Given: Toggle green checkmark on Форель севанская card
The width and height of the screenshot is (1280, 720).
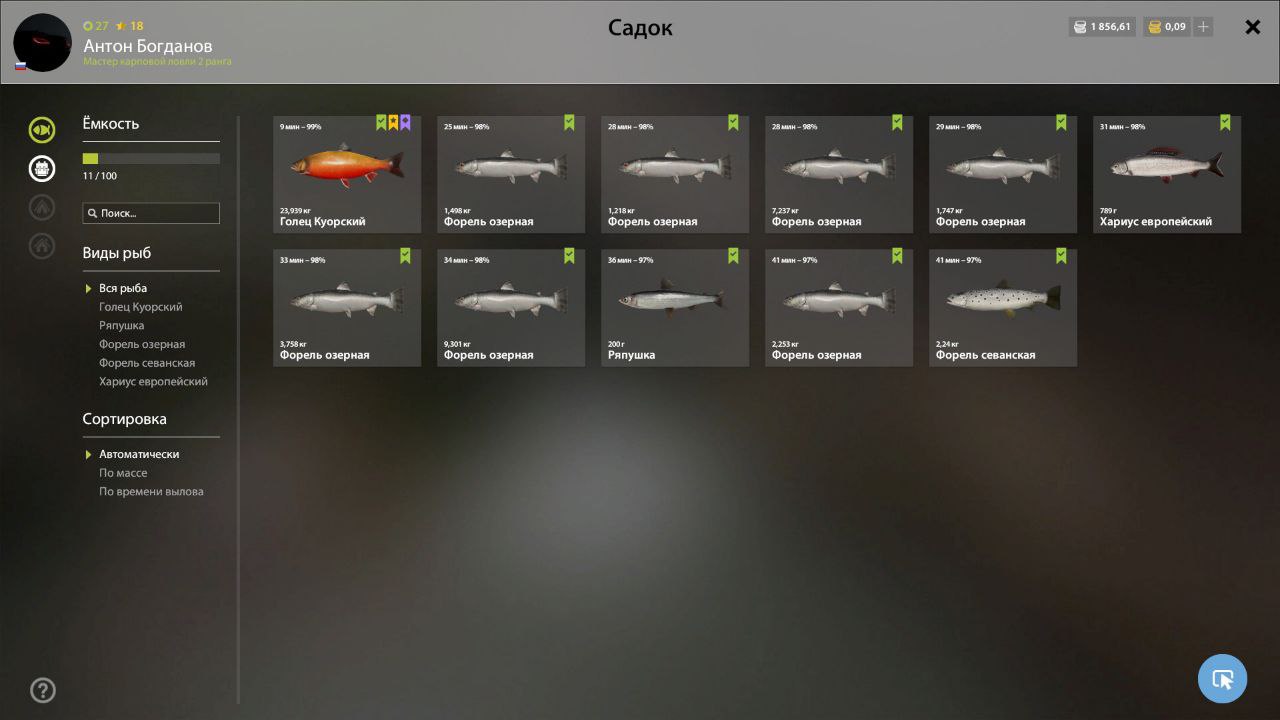Looking at the screenshot, I should tap(1061, 255).
